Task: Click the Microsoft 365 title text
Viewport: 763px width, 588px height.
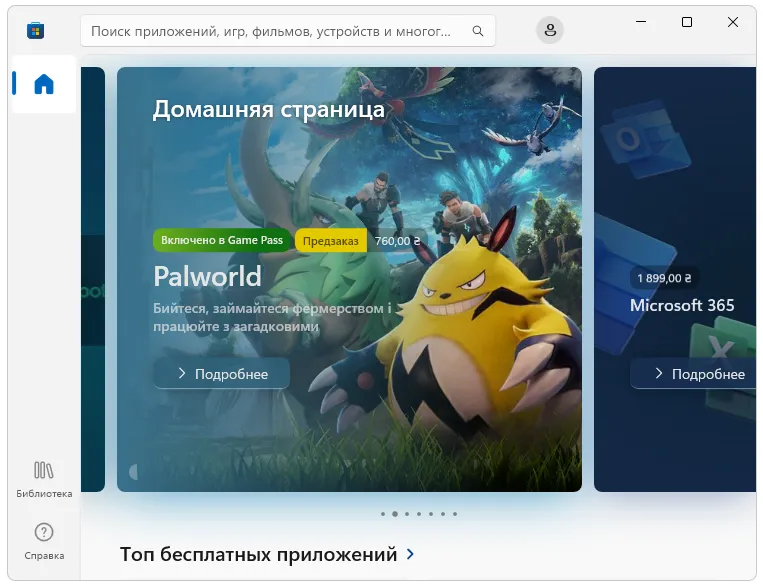Action: tap(682, 305)
